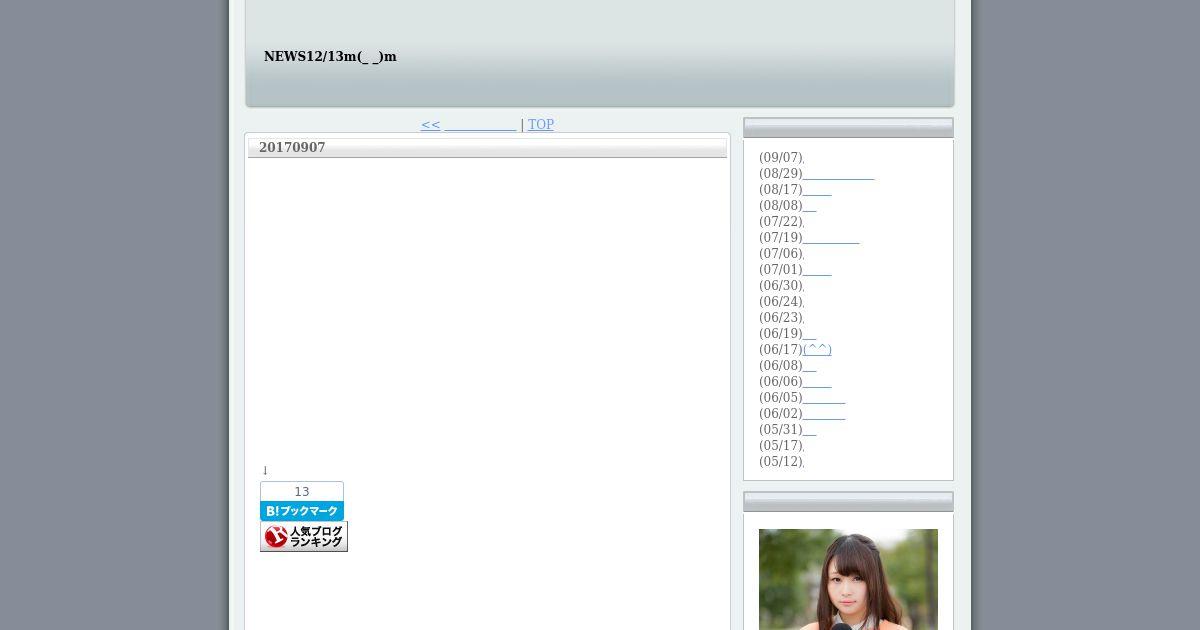Click the (07/06) date in the sidebar
Image resolution: width=1200 pixels, height=630 pixels.
tap(781, 254)
